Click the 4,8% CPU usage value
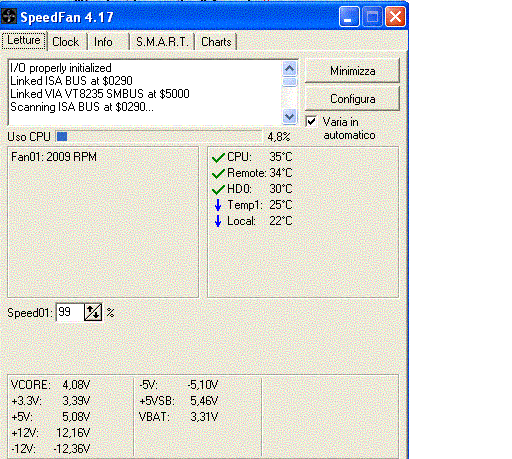512x459 pixels. 279,137
